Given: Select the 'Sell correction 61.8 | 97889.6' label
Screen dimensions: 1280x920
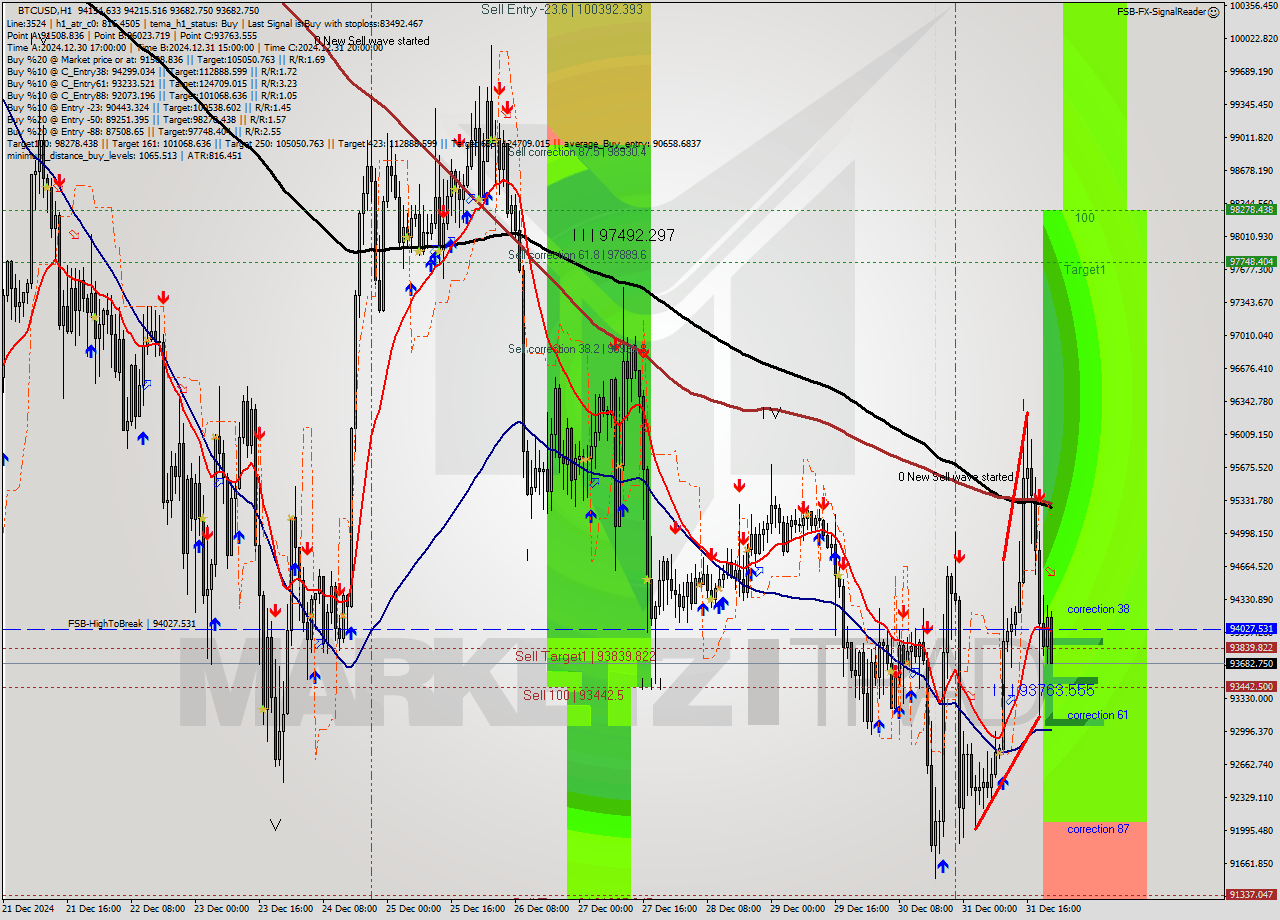Looking at the screenshot, I should [577, 255].
